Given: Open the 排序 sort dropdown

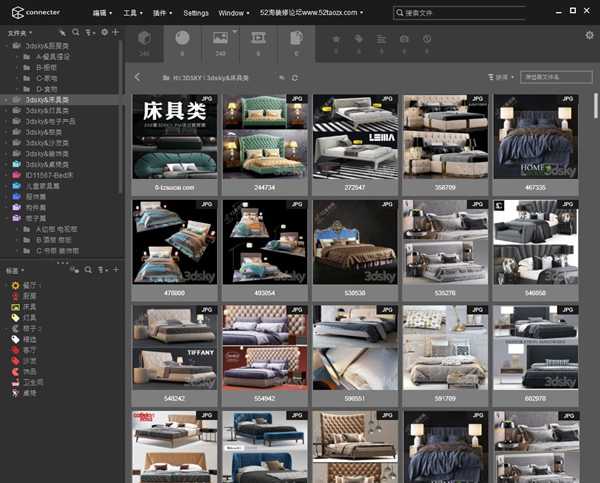Looking at the screenshot, I should [501, 77].
